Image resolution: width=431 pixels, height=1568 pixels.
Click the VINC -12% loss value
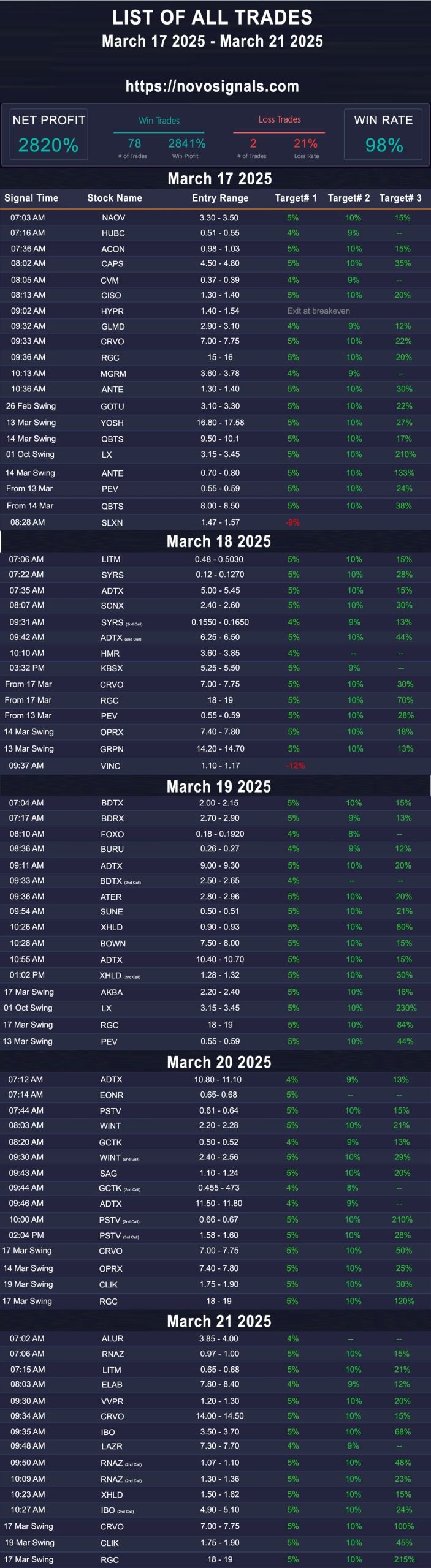pos(295,766)
